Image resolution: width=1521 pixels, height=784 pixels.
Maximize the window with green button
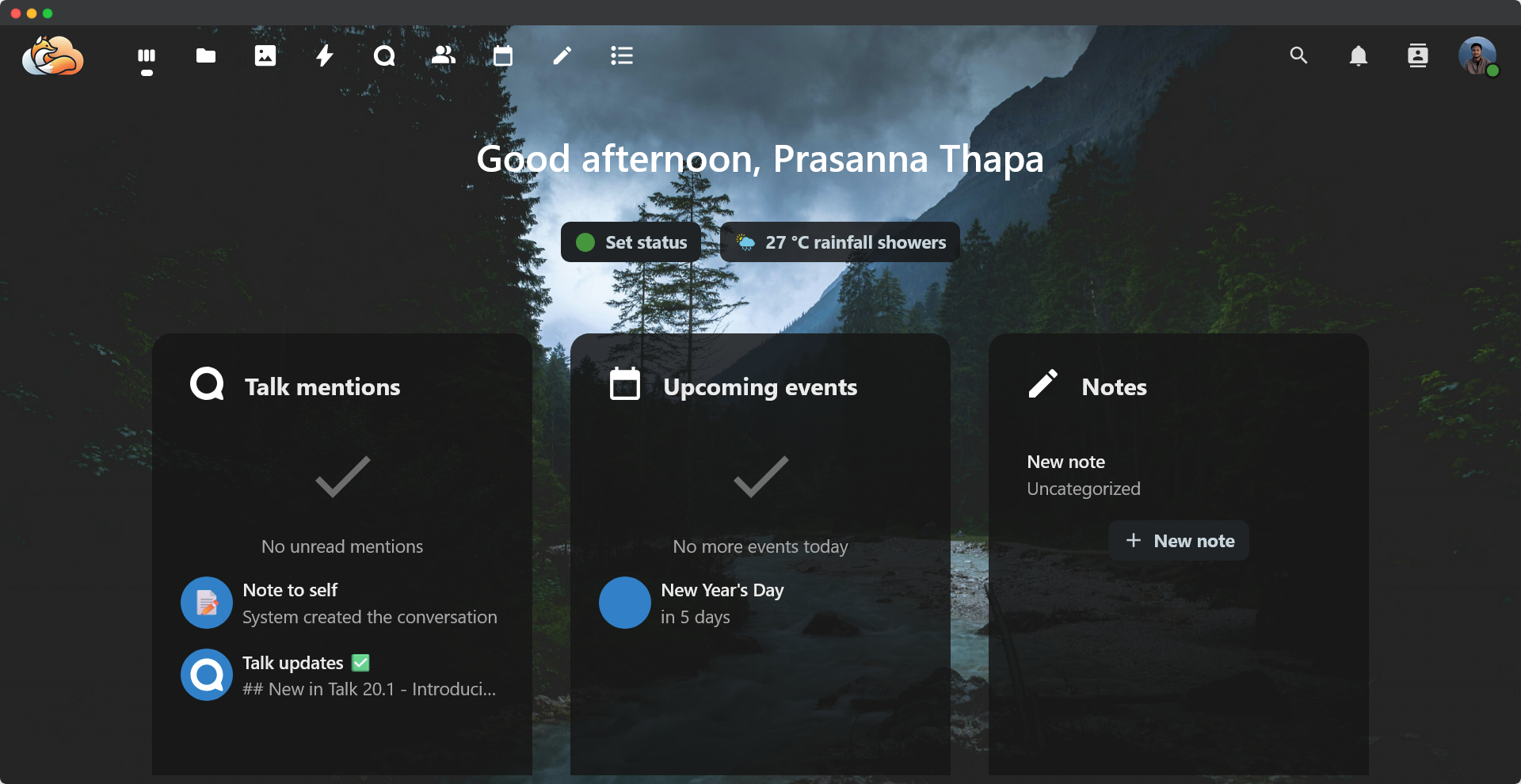[48, 13]
